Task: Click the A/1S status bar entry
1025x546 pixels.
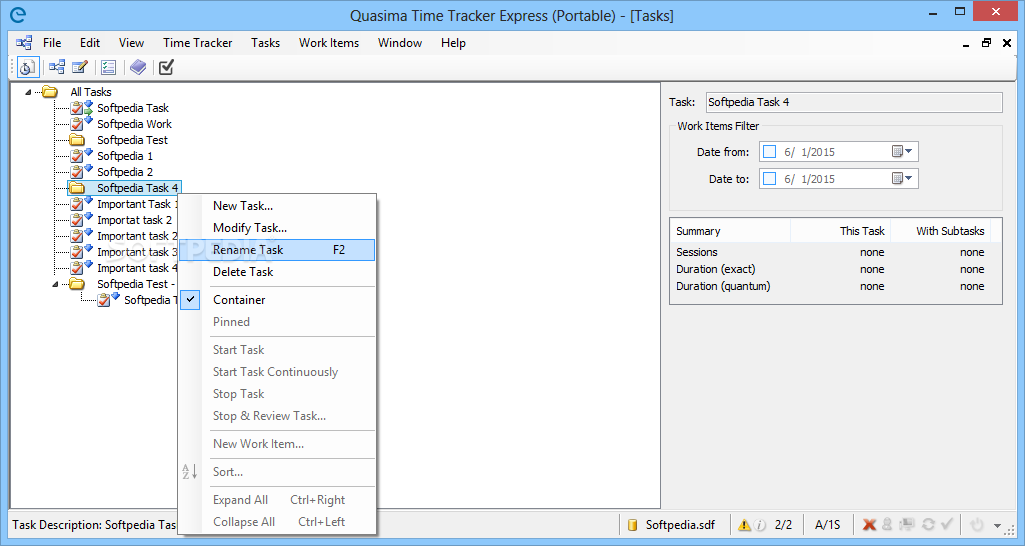Action: 828,524
